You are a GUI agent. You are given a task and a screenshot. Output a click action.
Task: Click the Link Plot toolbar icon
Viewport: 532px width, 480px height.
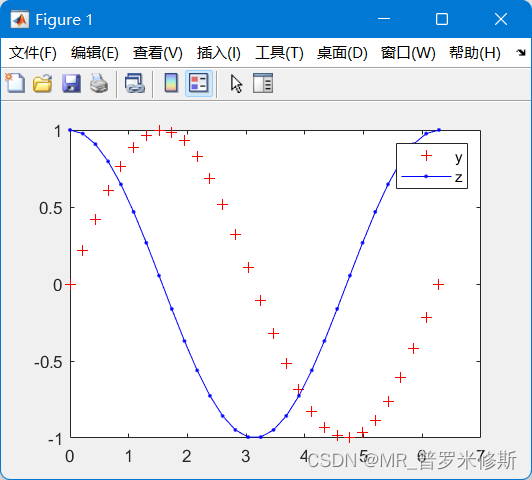click(135, 83)
